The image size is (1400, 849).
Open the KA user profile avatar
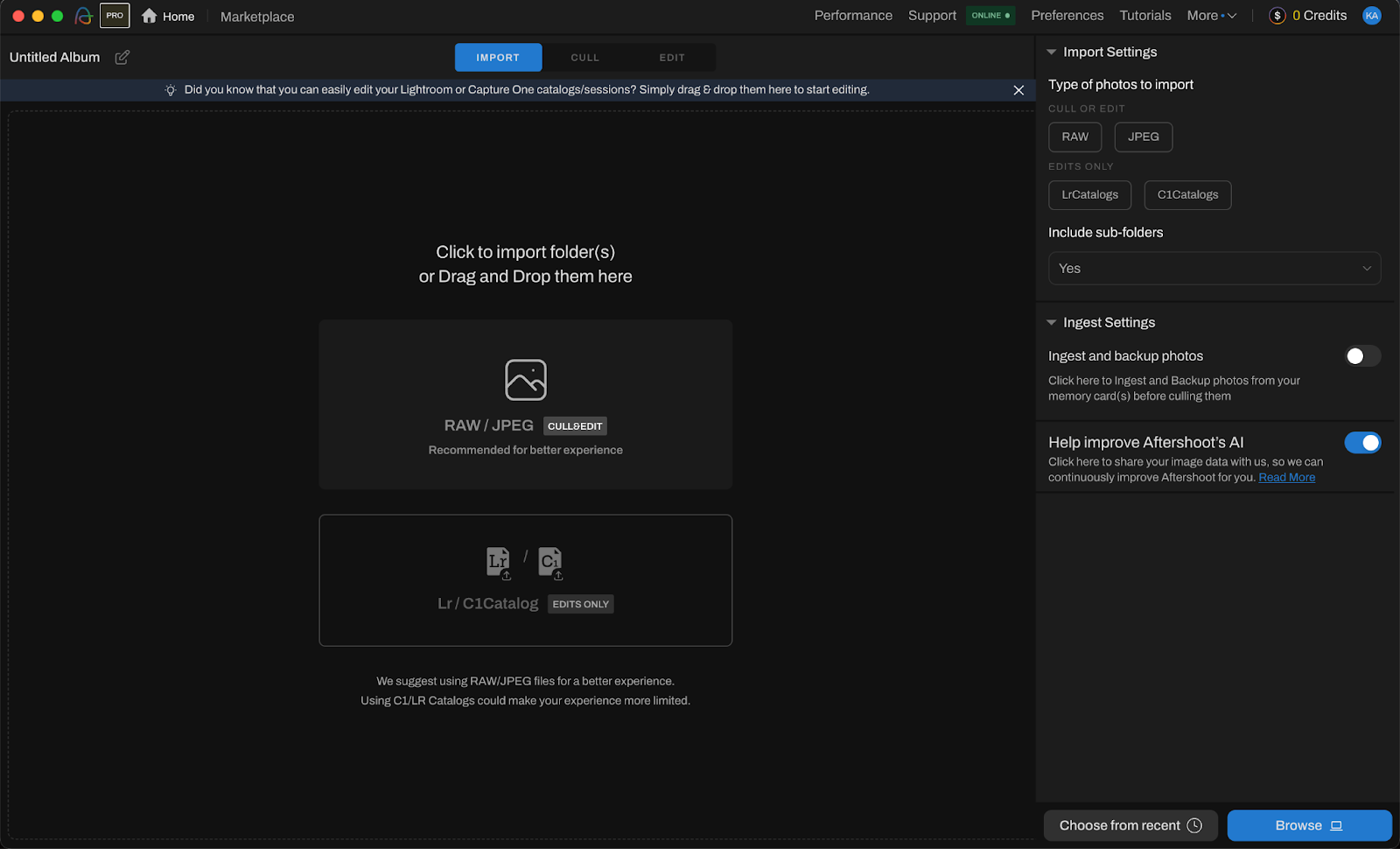pyautogui.click(x=1371, y=16)
